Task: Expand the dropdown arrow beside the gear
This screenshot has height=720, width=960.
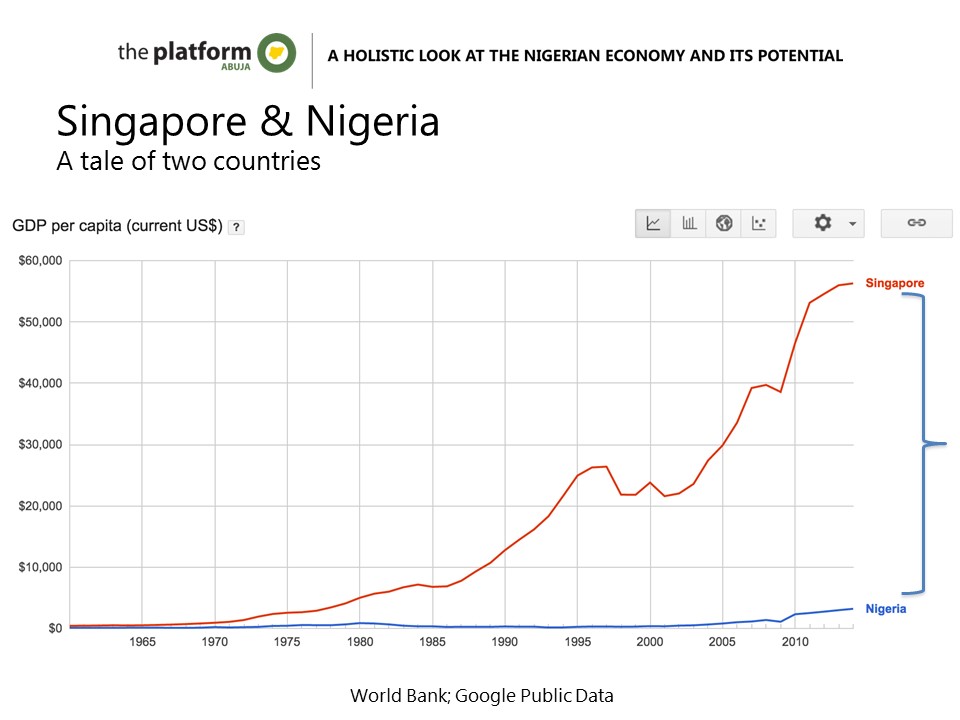Action: (x=852, y=224)
